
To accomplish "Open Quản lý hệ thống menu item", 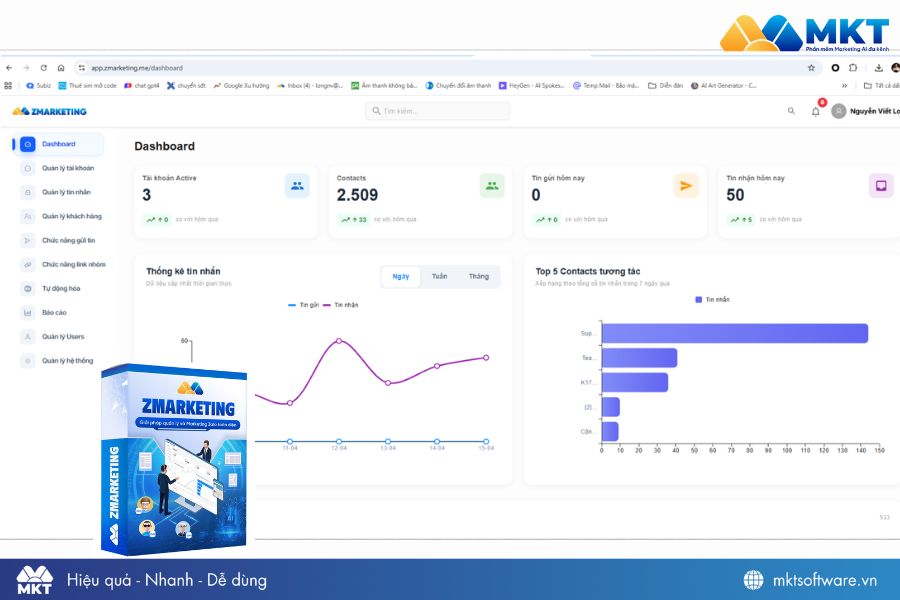I will (67, 361).
